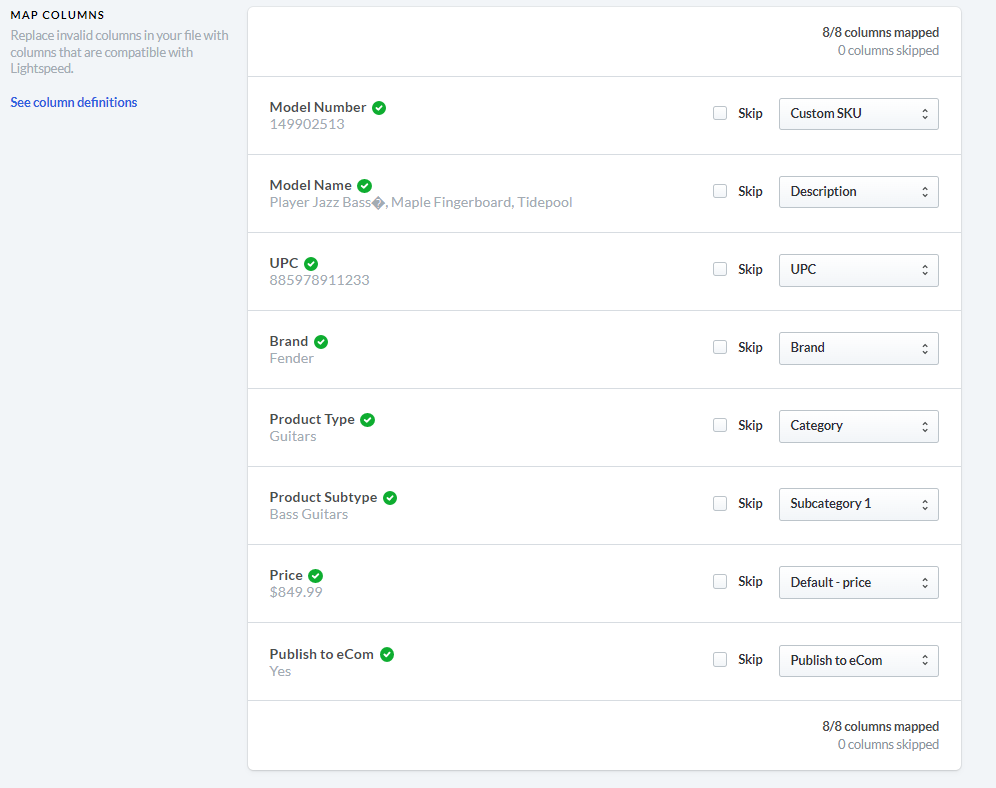Viewport: 996px width, 788px height.
Task: Change the Default - price dropdown selection
Action: click(x=858, y=582)
